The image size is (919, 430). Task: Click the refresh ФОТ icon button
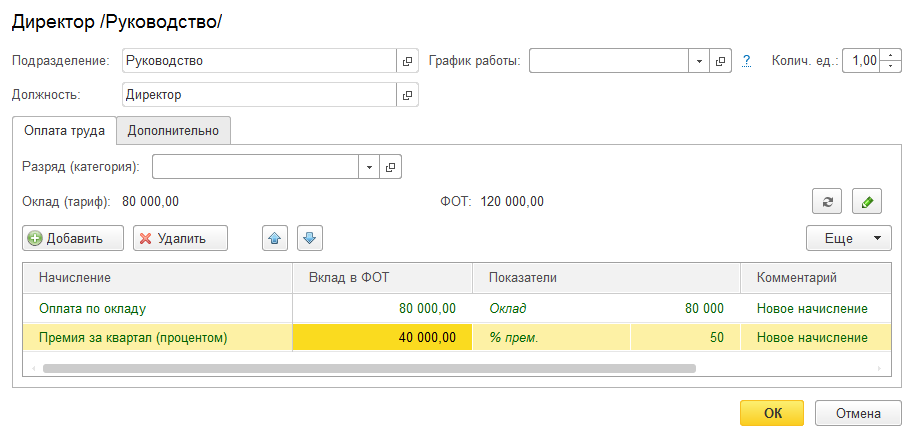tap(827, 202)
